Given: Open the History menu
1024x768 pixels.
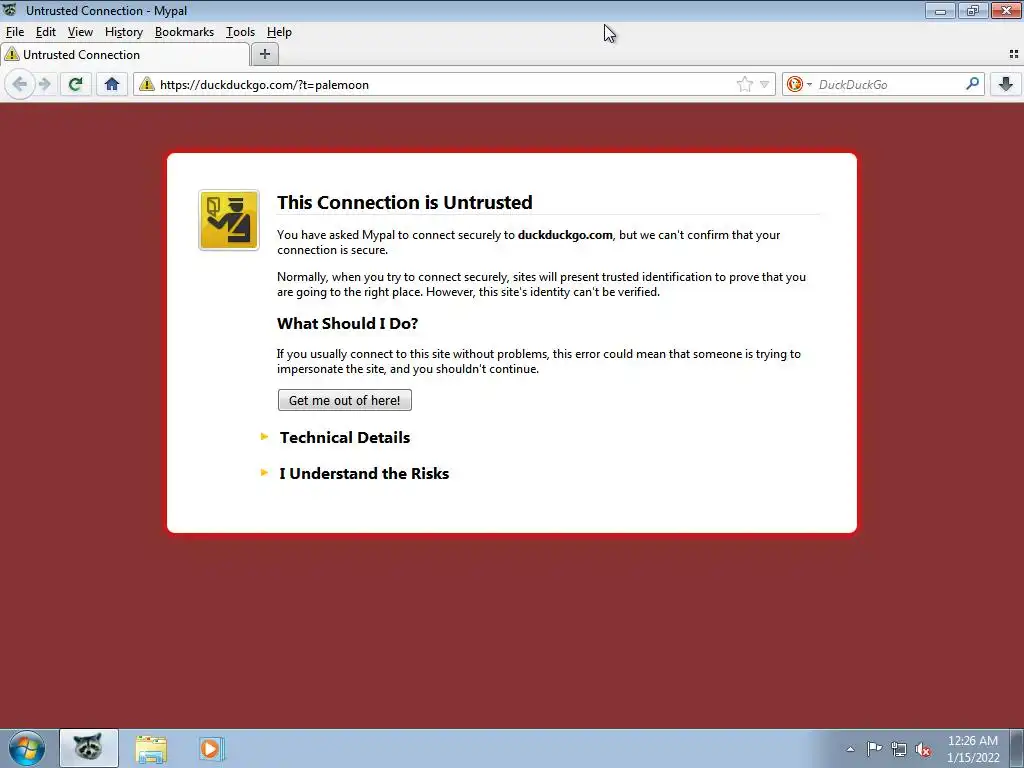Looking at the screenshot, I should pyautogui.click(x=123, y=32).
